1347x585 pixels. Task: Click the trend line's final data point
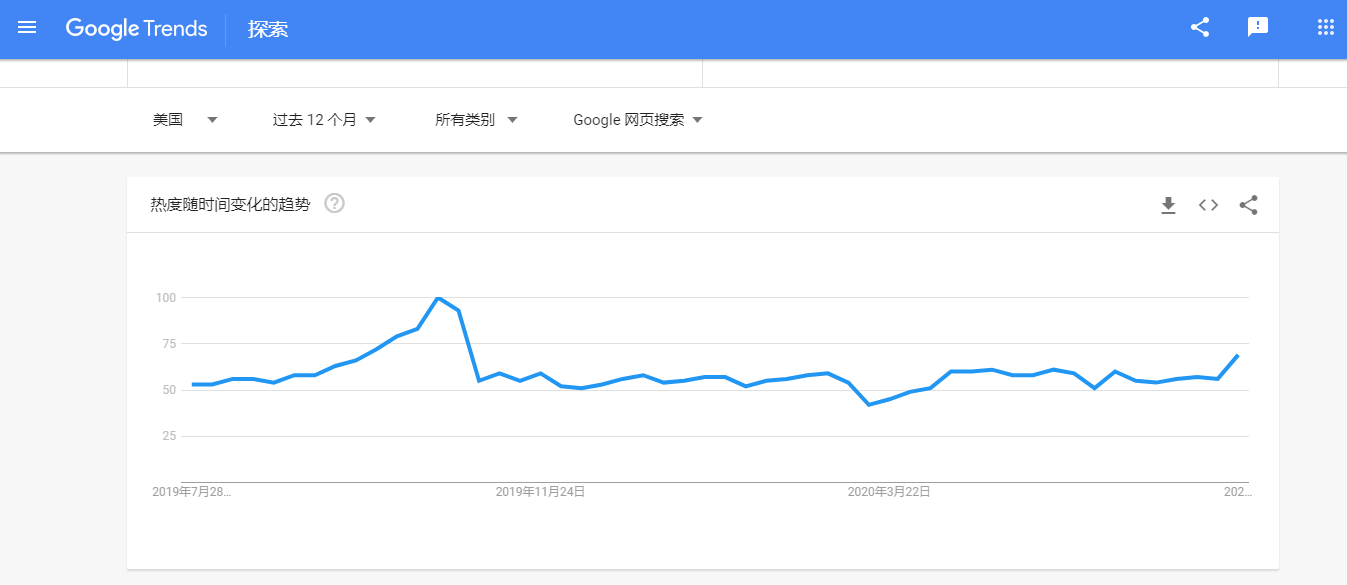1238,356
